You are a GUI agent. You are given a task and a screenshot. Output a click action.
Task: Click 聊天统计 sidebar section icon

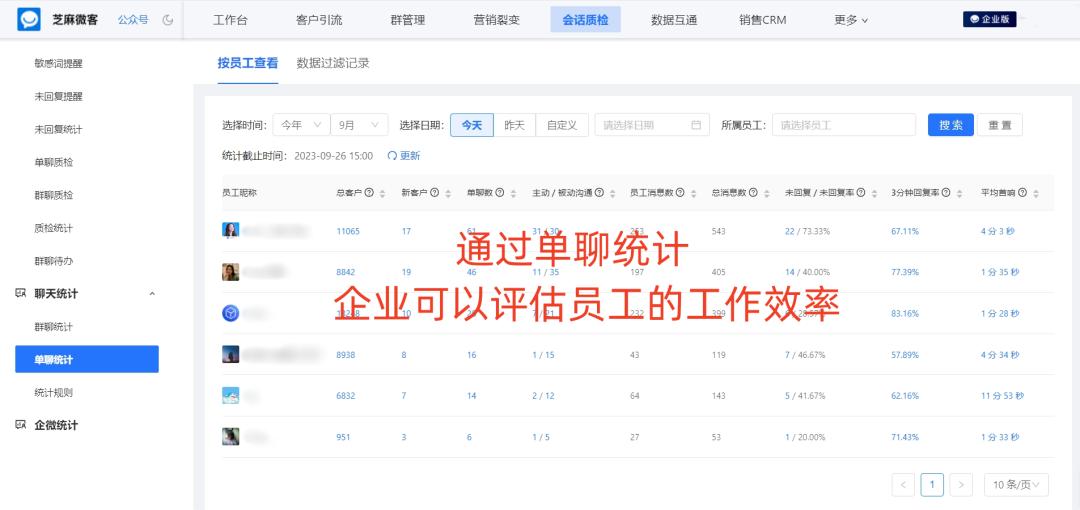tap(21, 294)
